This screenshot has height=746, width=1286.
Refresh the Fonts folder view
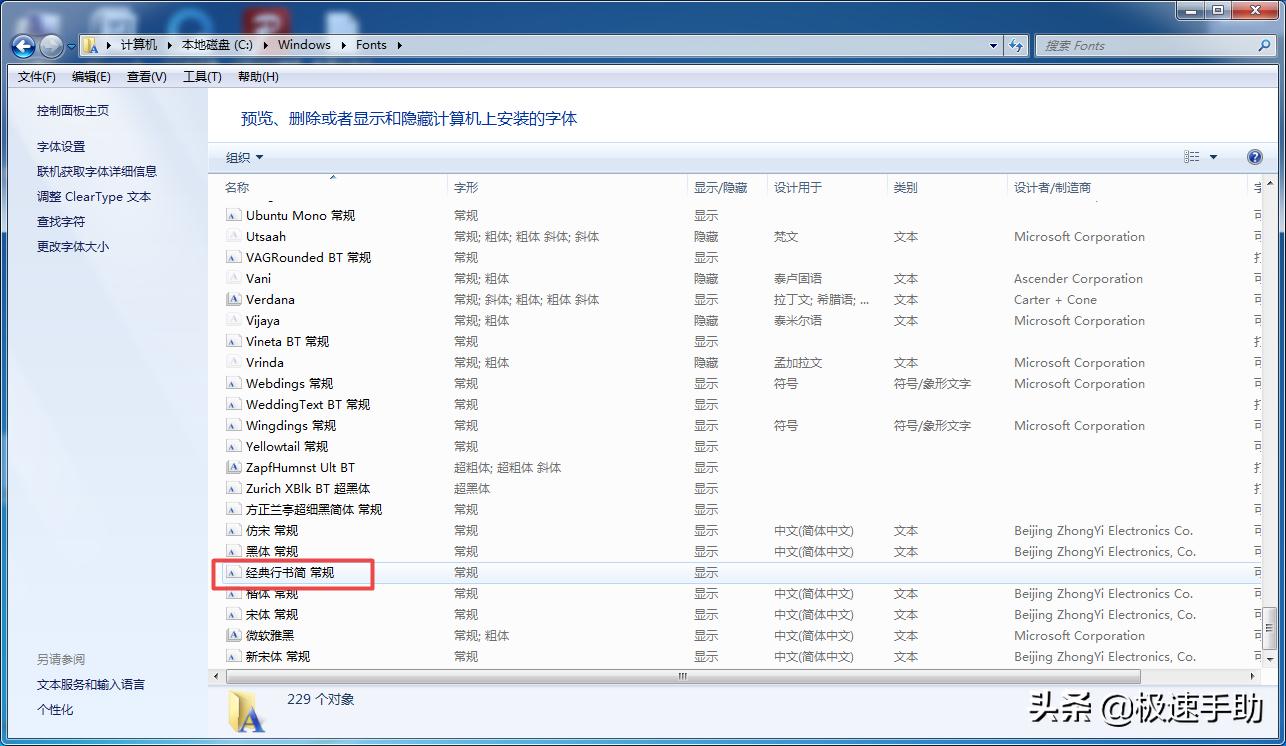[x=1016, y=45]
